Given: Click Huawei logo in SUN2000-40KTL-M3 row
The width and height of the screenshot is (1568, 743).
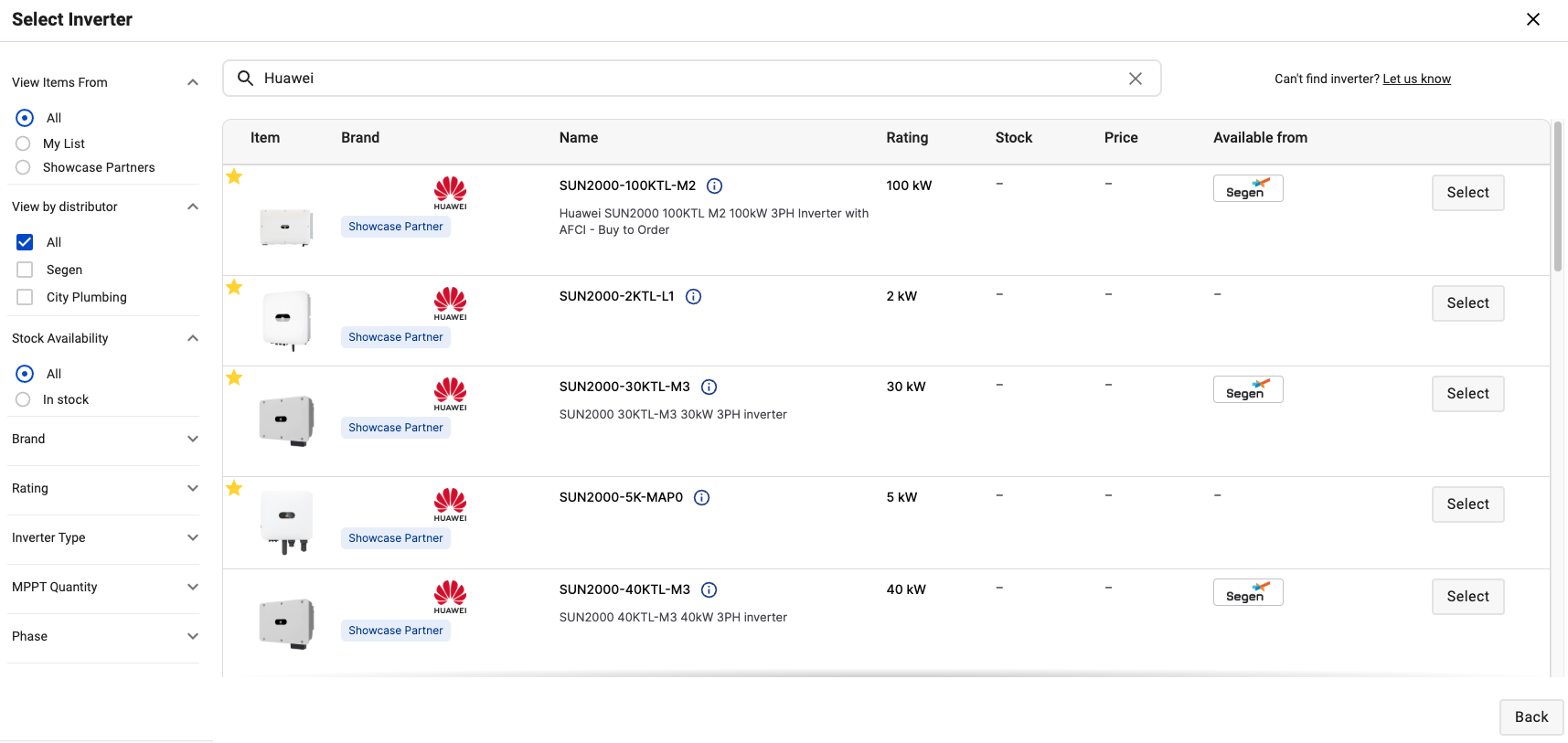Looking at the screenshot, I should [451, 598].
